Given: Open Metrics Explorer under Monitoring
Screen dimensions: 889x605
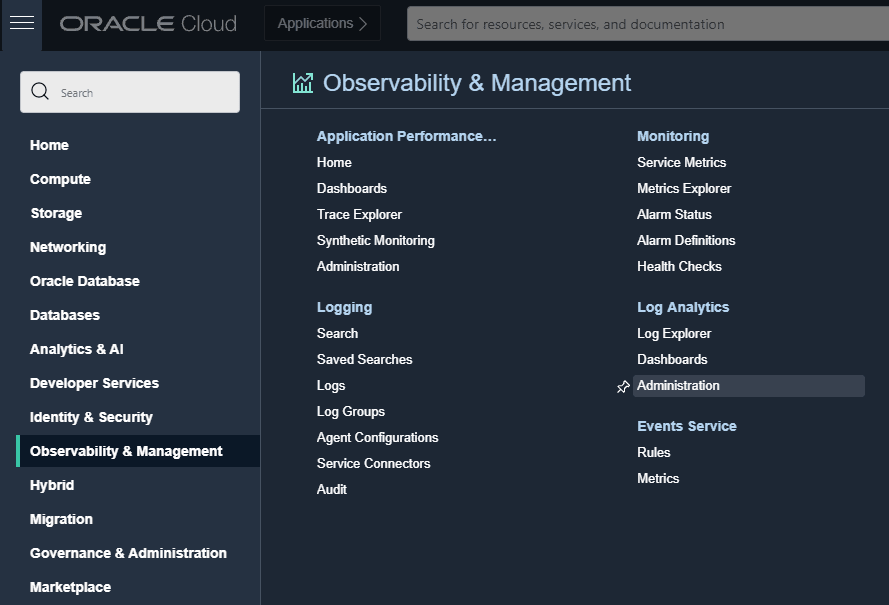Looking at the screenshot, I should click(x=684, y=188).
